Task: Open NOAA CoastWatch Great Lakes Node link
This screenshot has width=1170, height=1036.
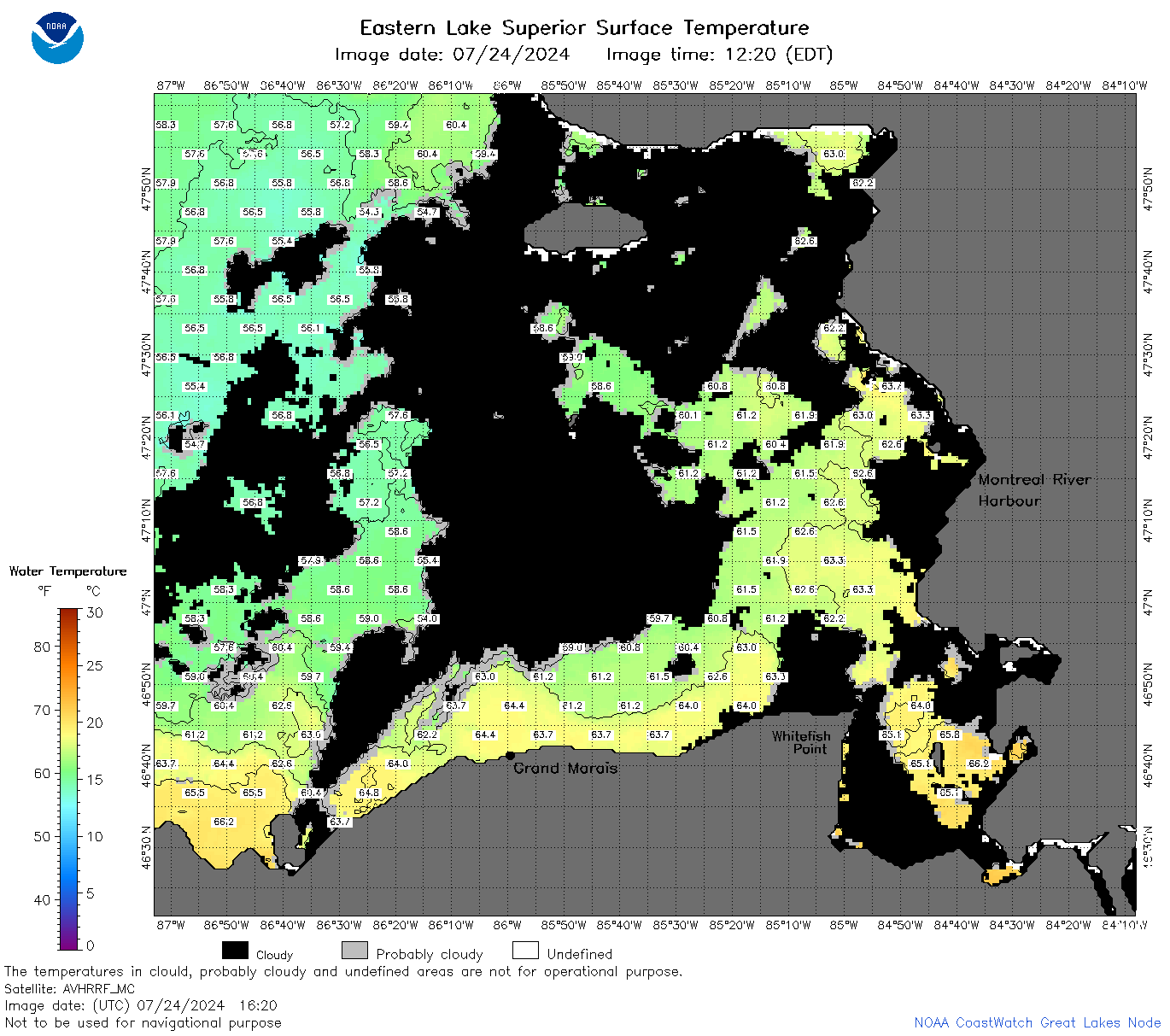Action: click(1038, 1022)
